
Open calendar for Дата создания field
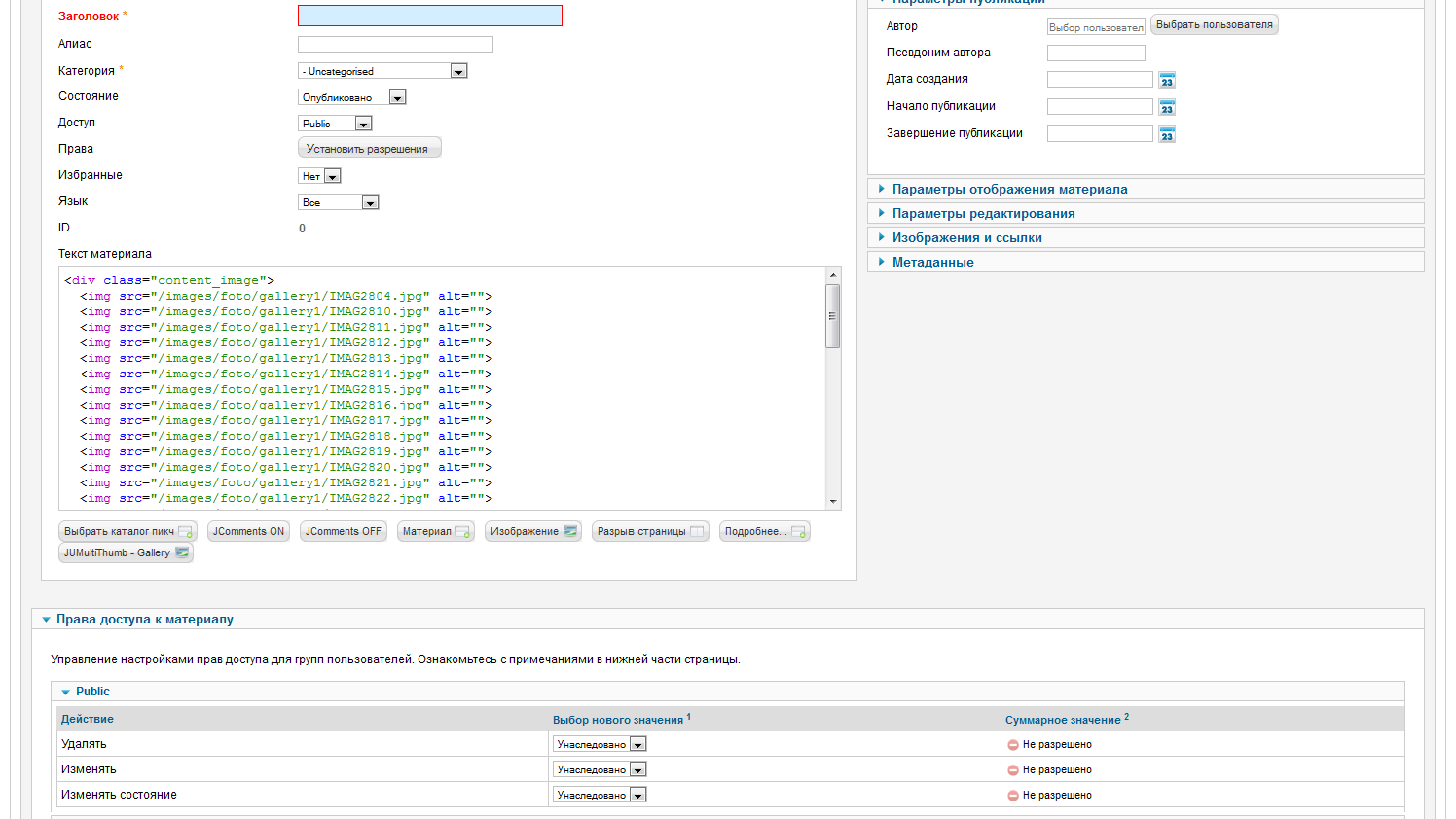point(1167,80)
